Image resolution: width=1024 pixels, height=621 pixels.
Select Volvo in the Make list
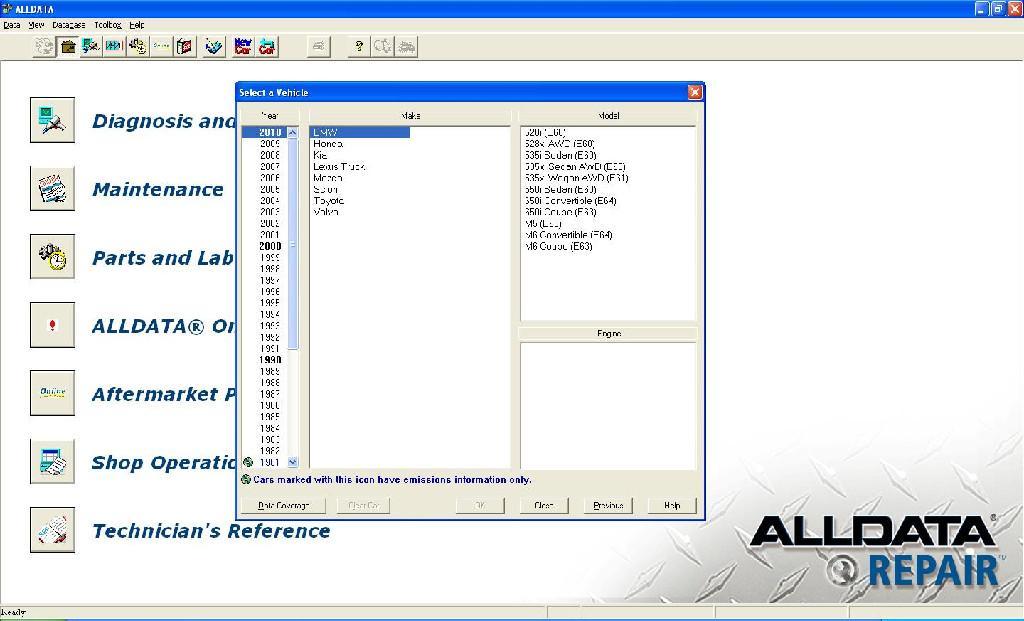[x=326, y=212]
